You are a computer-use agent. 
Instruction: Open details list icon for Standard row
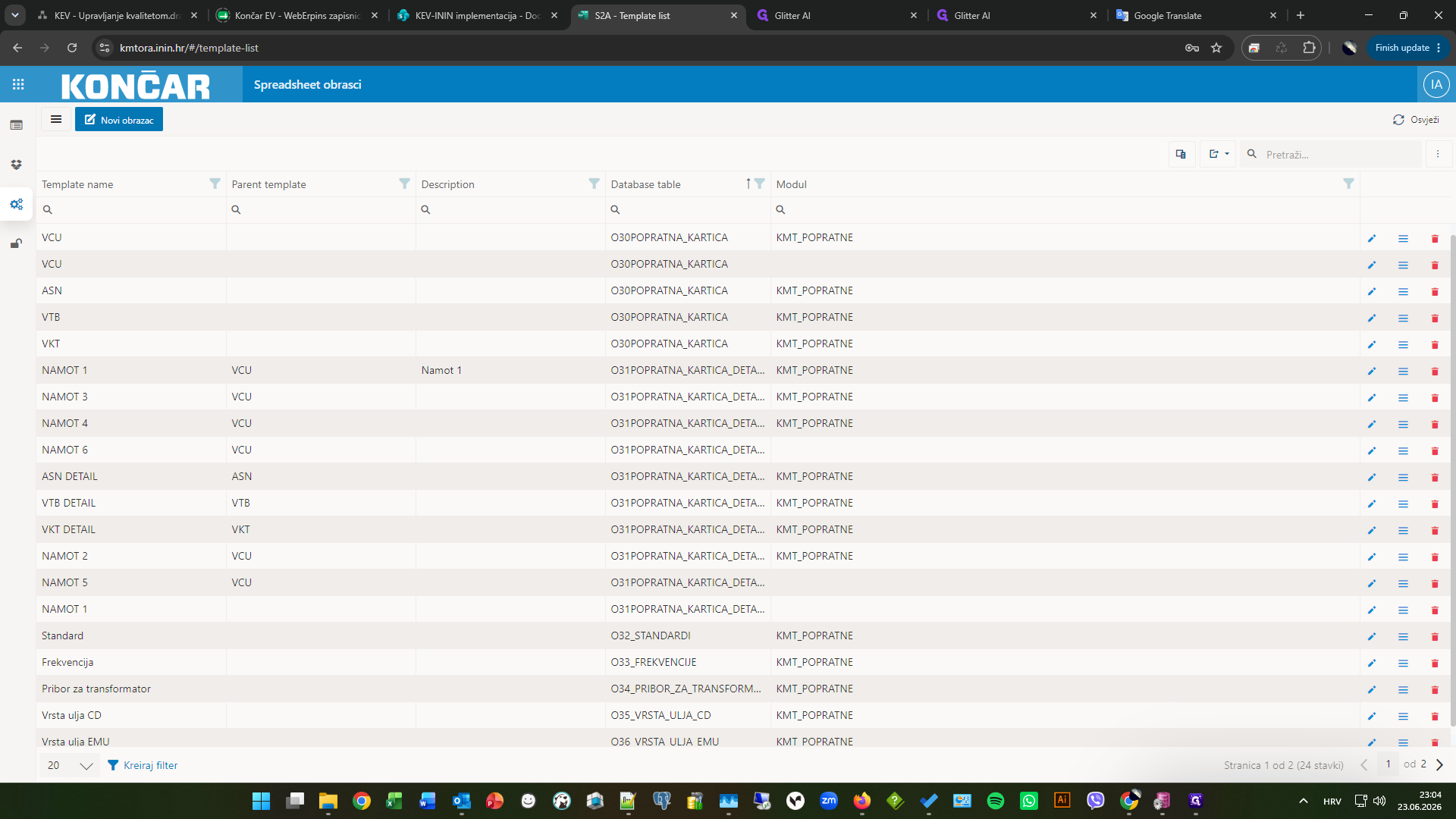[x=1403, y=636]
